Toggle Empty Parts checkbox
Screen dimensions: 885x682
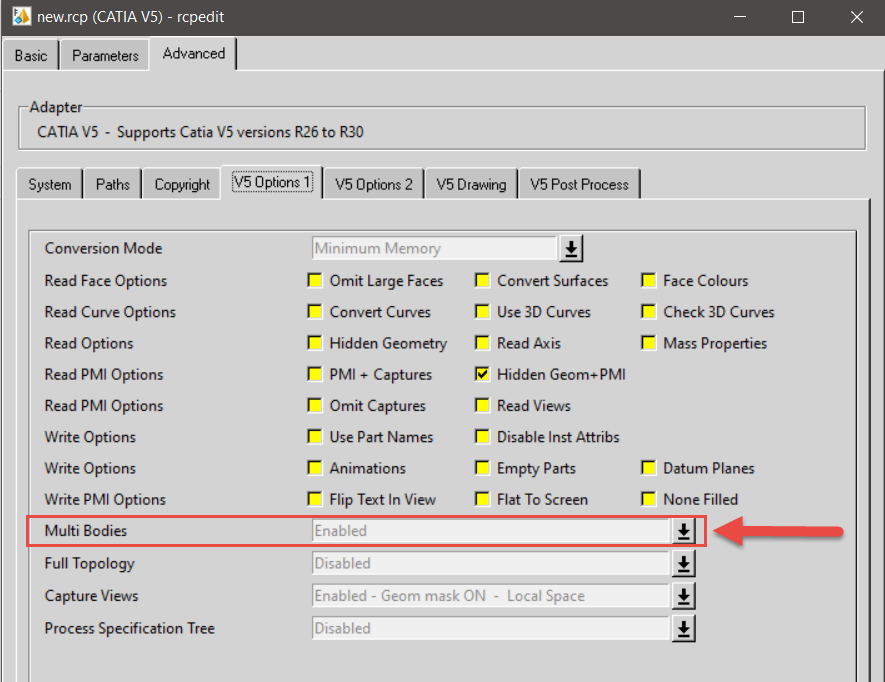click(x=482, y=468)
